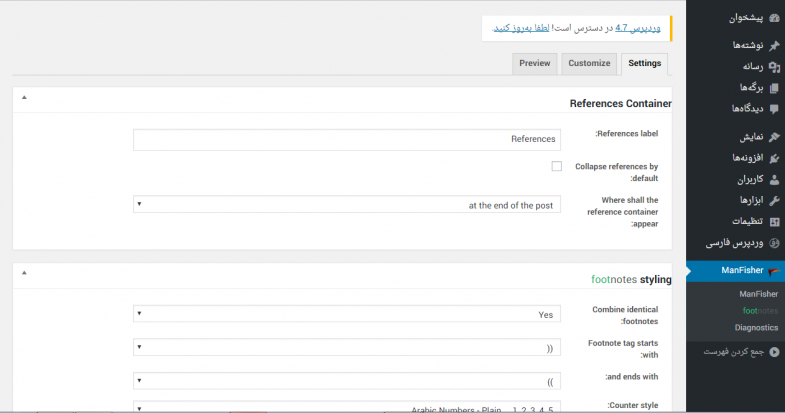Click the dashboard icon beside پیشخوان
Viewport: 785px width, 413px height.
pos(774,19)
